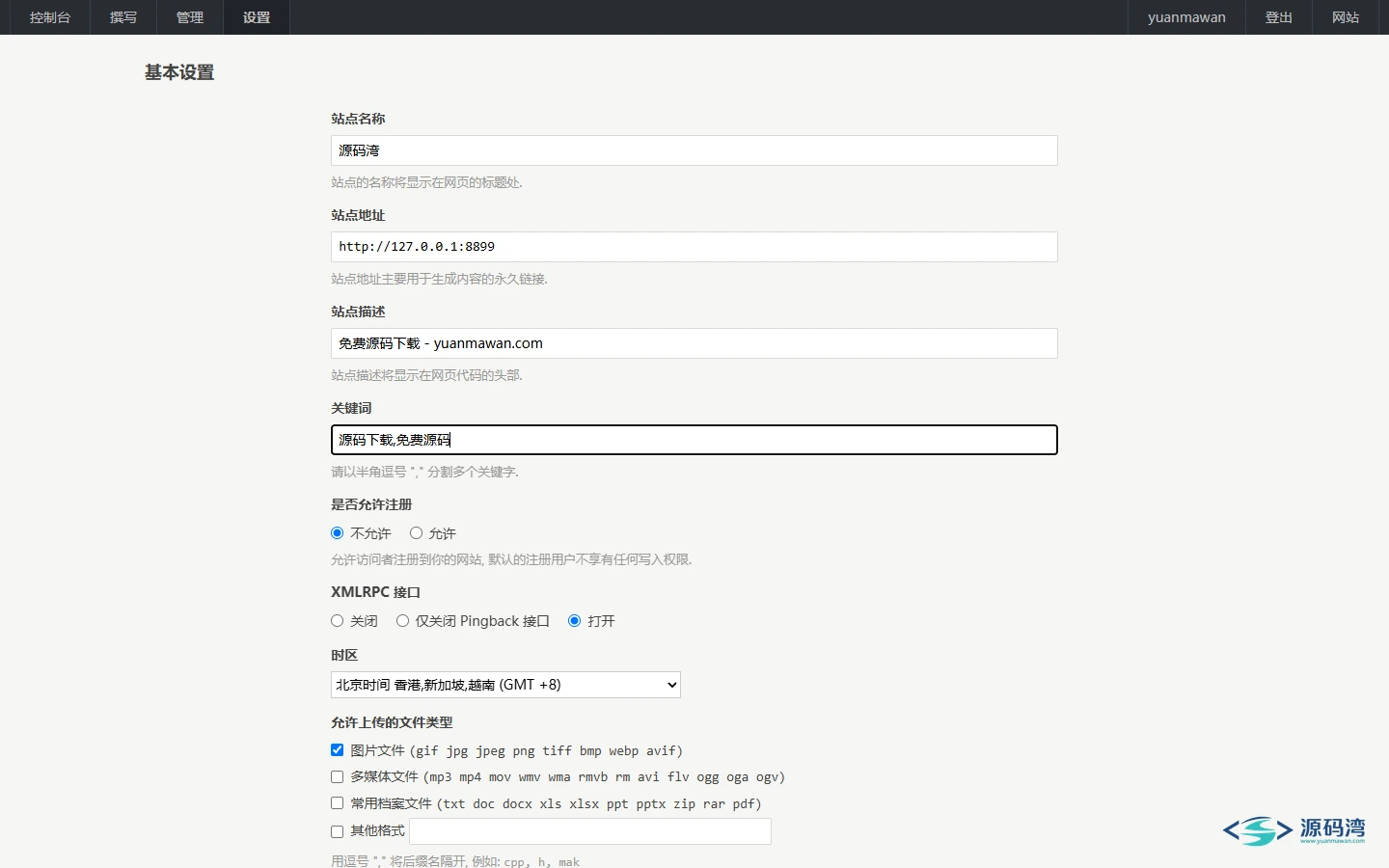Click the hint about 允许访问者注册到你的网站
This screenshot has width=1389, height=868.
coord(511,559)
